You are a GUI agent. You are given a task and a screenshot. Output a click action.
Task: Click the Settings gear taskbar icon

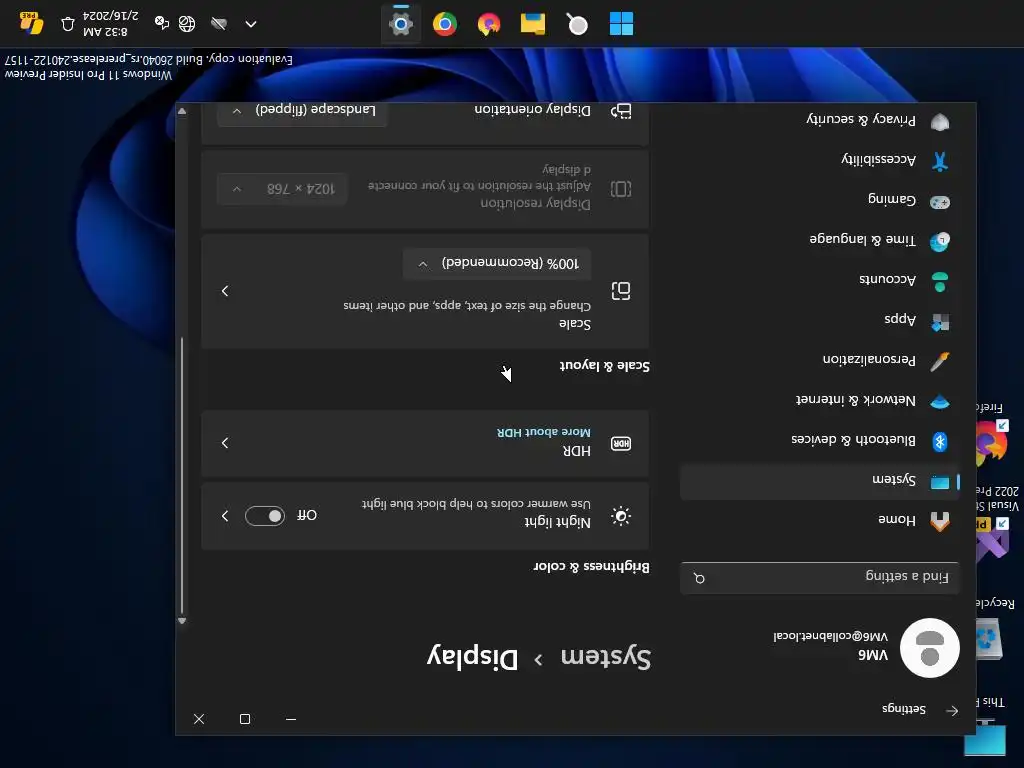coord(401,24)
